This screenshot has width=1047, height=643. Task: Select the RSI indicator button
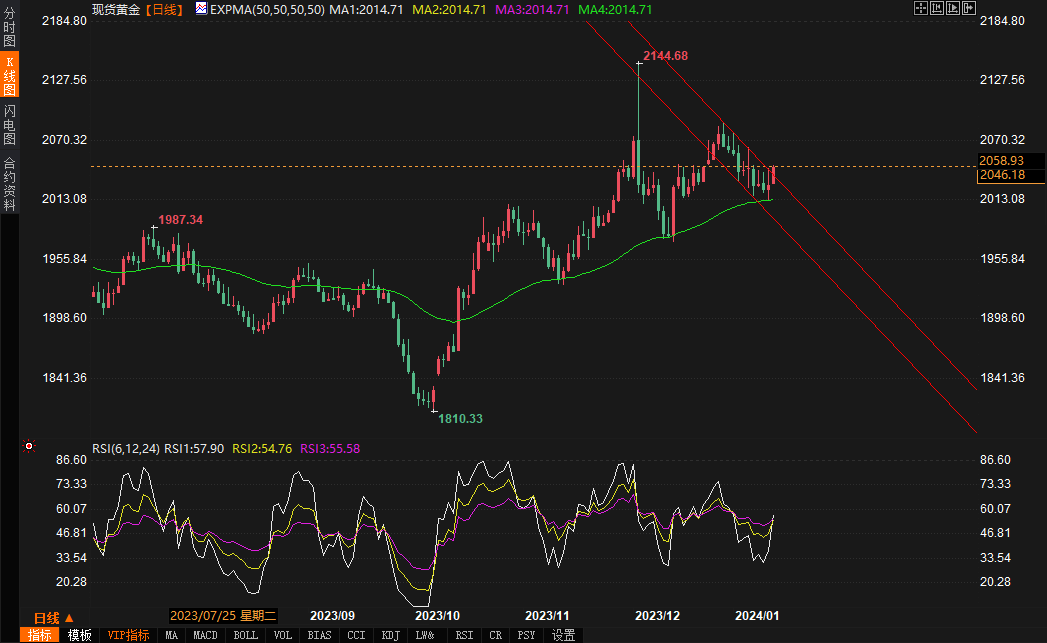tap(464, 635)
